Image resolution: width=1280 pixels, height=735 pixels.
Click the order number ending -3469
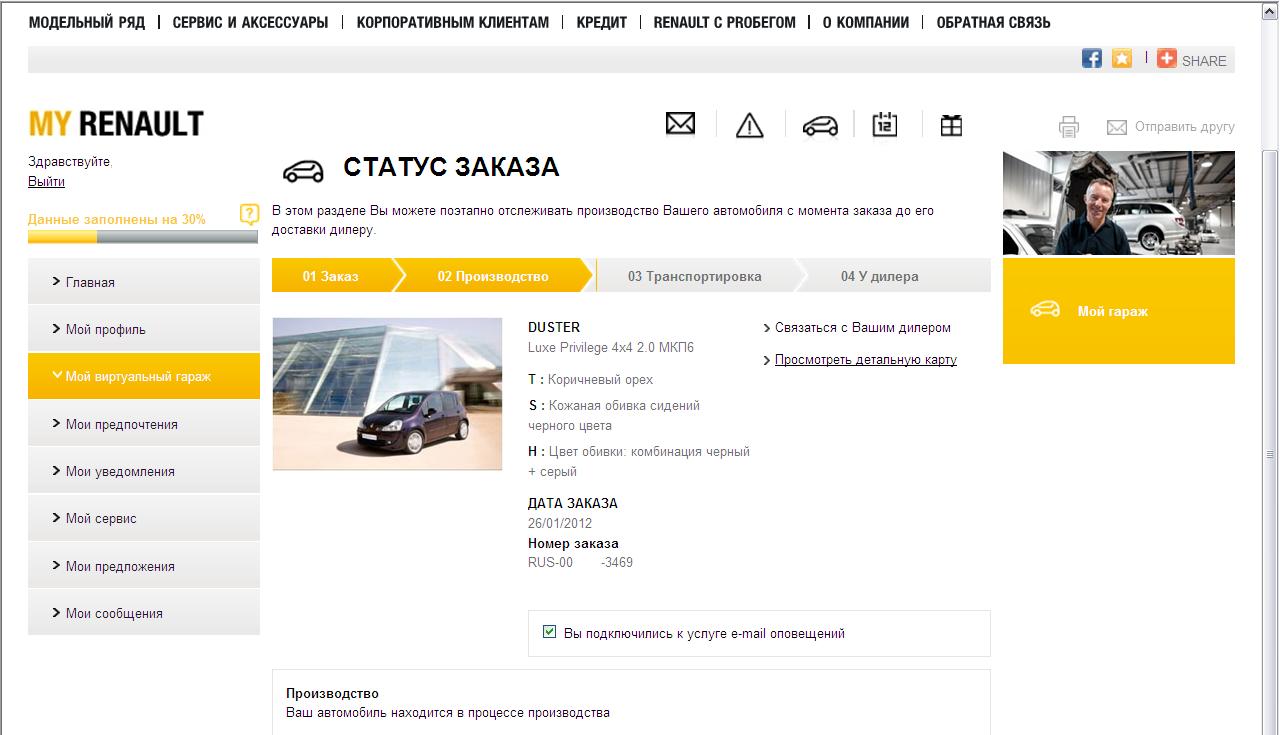pos(580,562)
